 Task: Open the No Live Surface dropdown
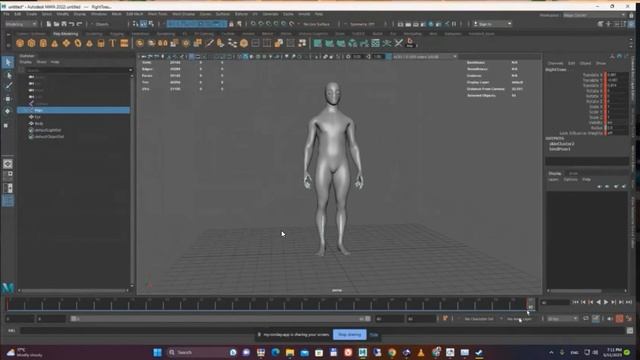point(317,24)
